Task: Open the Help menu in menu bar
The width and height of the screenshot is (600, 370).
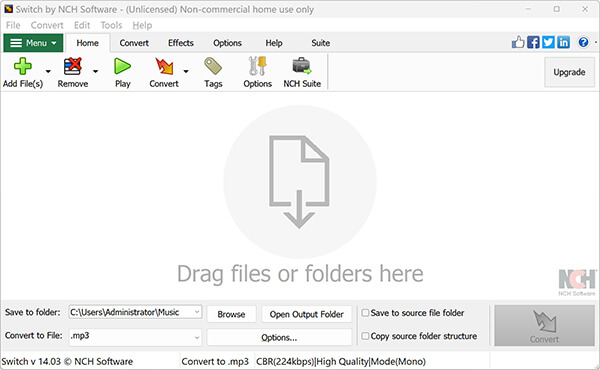Action: (142, 25)
